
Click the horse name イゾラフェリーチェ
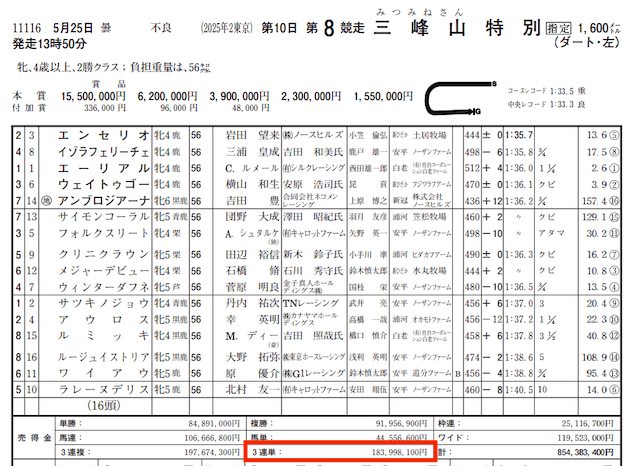(104, 152)
